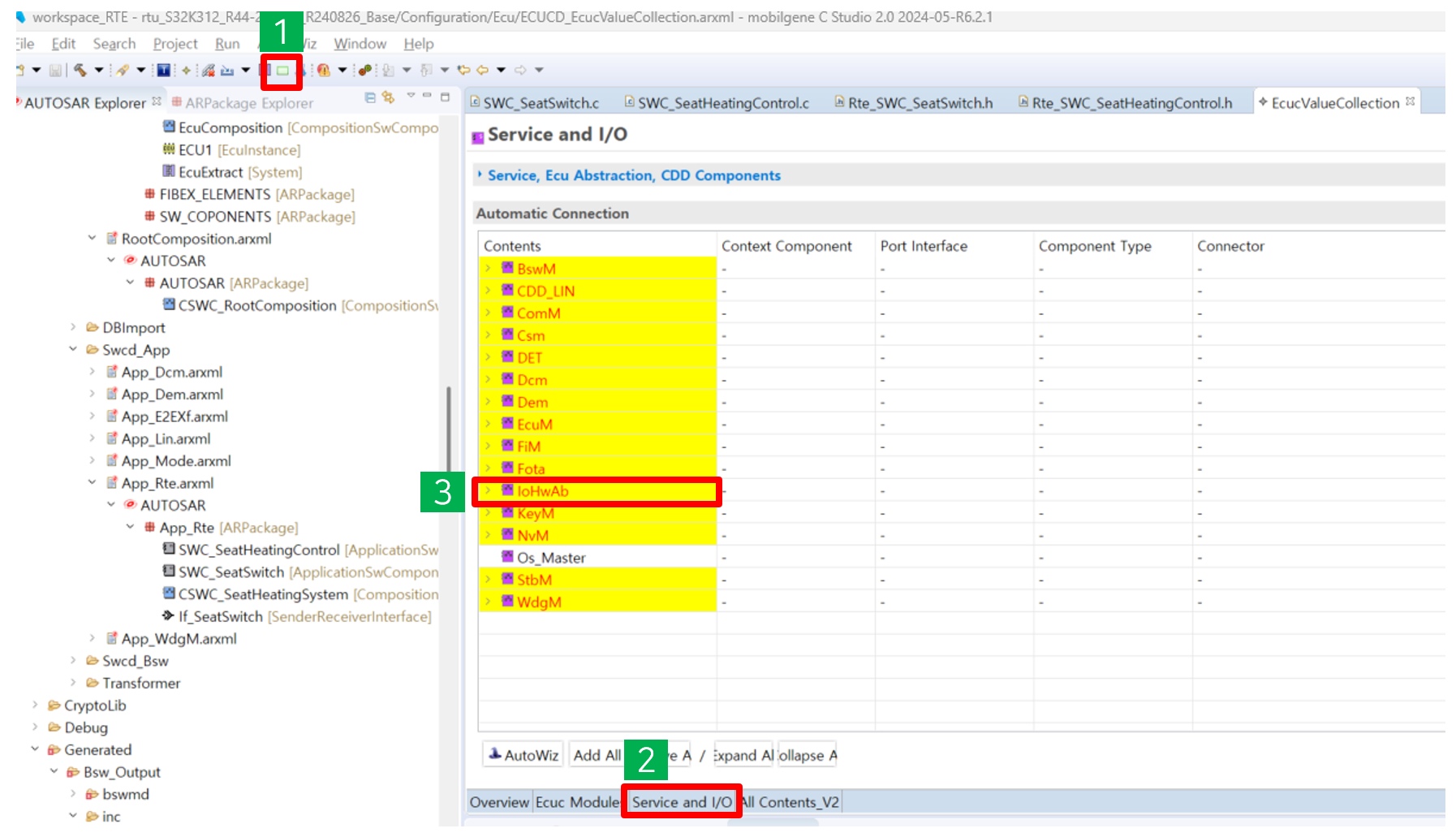Click the blue T icon in toolbar
1456x837 pixels.
point(163,71)
